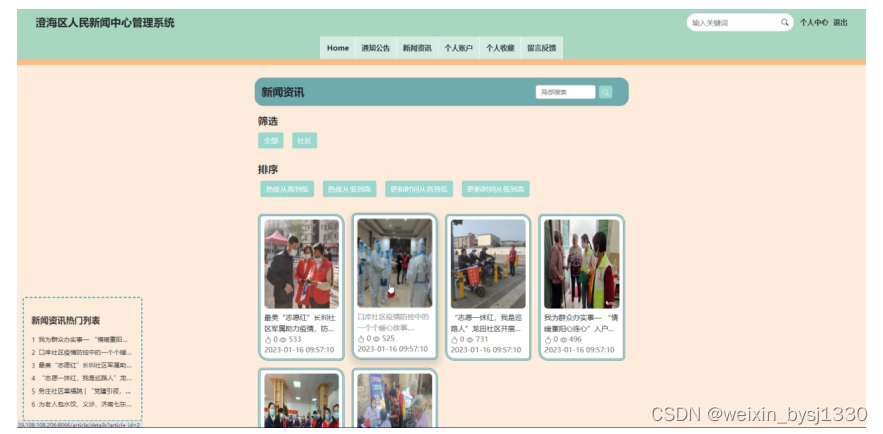This screenshot has height=434, width=883.
Task: Click the 退出 logout link
Action: click(x=840, y=23)
